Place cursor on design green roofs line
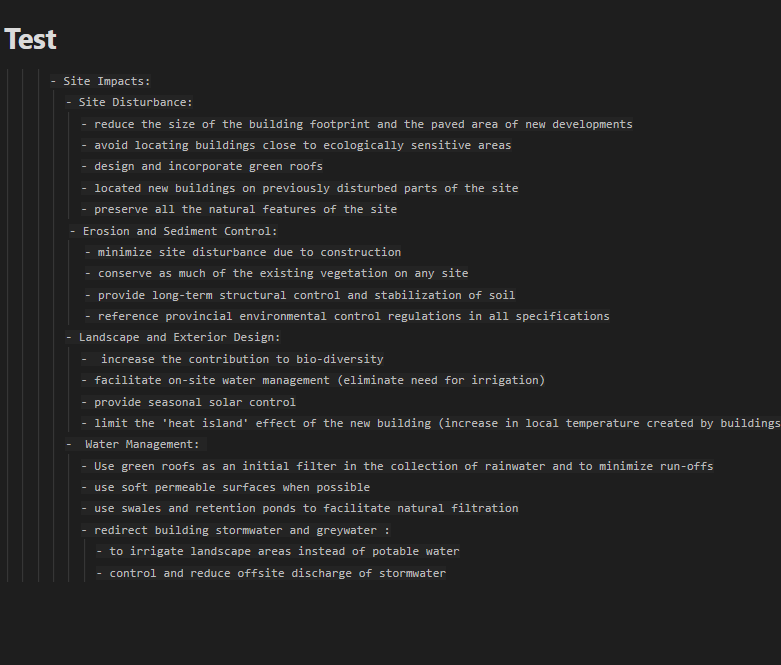 pyautogui.click(x=202, y=166)
